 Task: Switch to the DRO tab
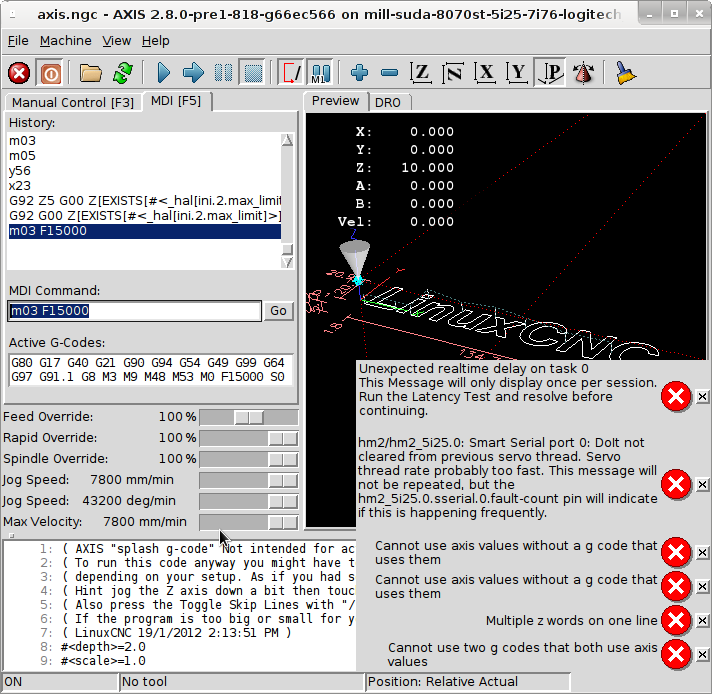click(x=388, y=102)
